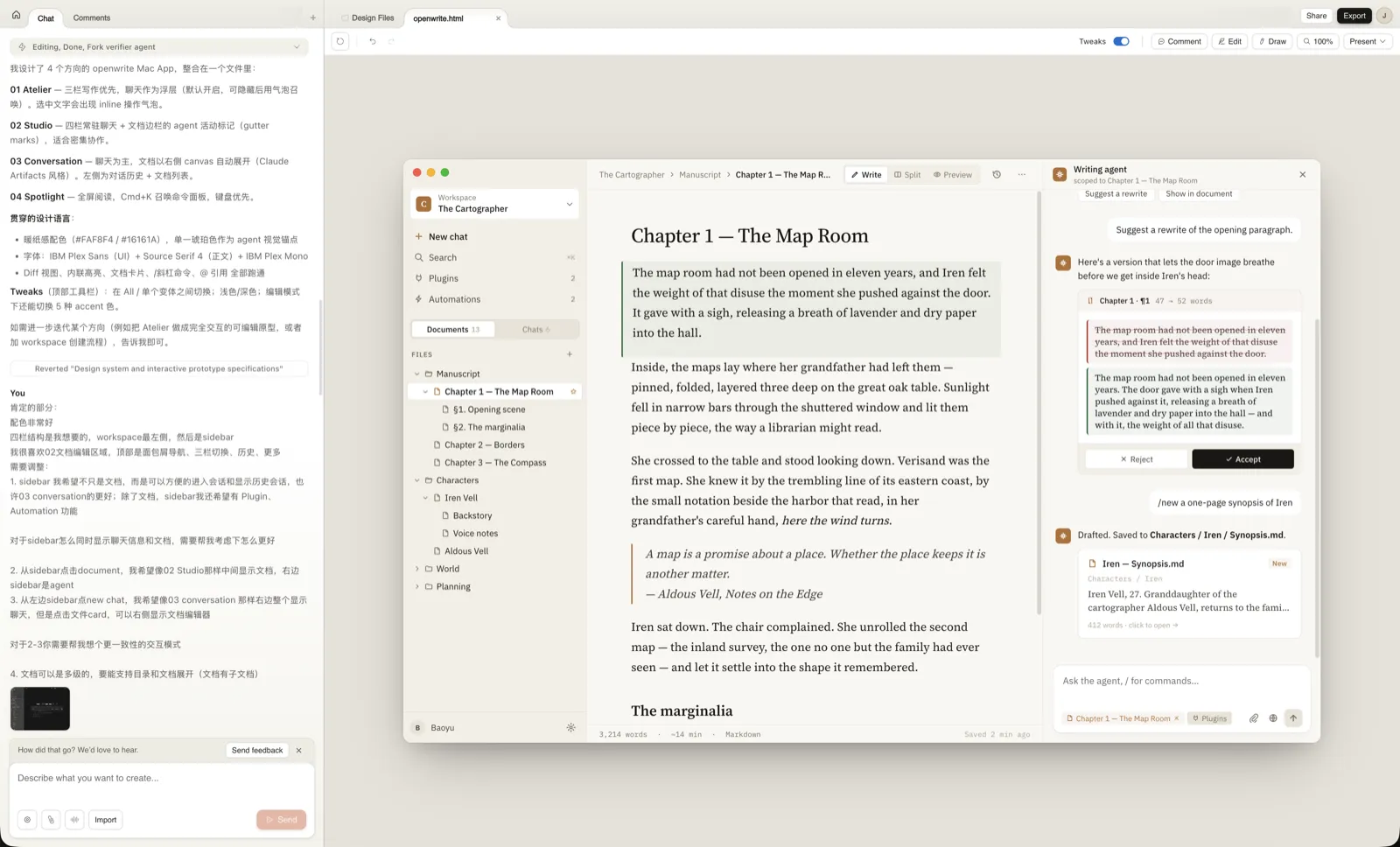Send agent message with up-arrow button
This screenshot has height=847, width=1400.
(x=1293, y=718)
